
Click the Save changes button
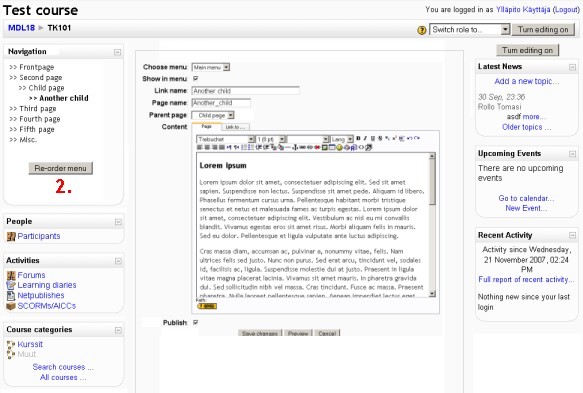260,333
